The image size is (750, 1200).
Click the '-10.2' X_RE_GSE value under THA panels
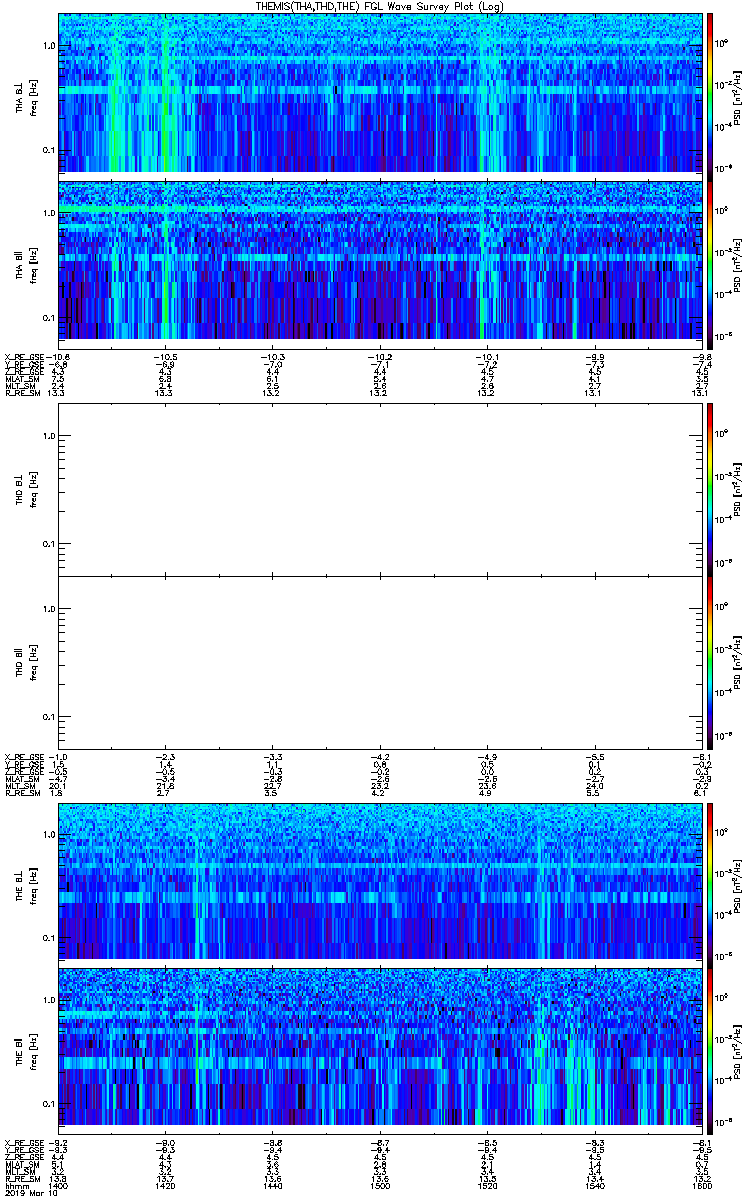[x=379, y=357]
